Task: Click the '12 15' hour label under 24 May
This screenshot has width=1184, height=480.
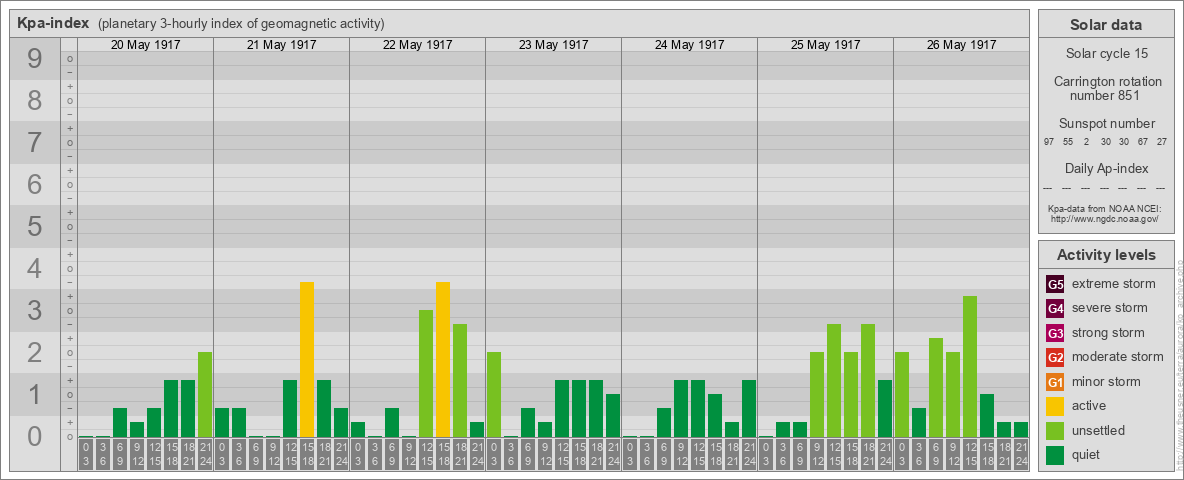Action: [698, 455]
